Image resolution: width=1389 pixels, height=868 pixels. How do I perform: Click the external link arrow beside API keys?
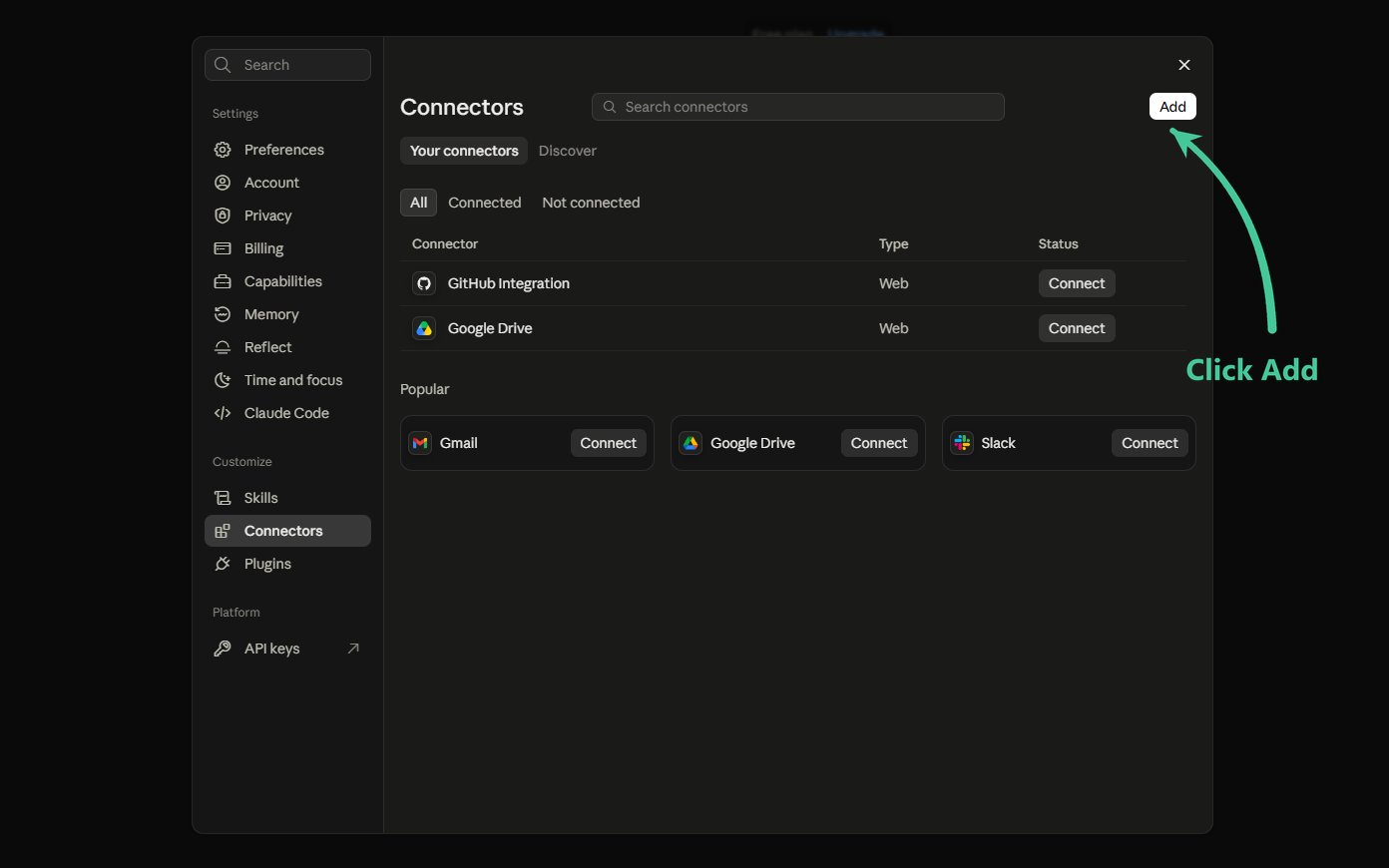353,649
